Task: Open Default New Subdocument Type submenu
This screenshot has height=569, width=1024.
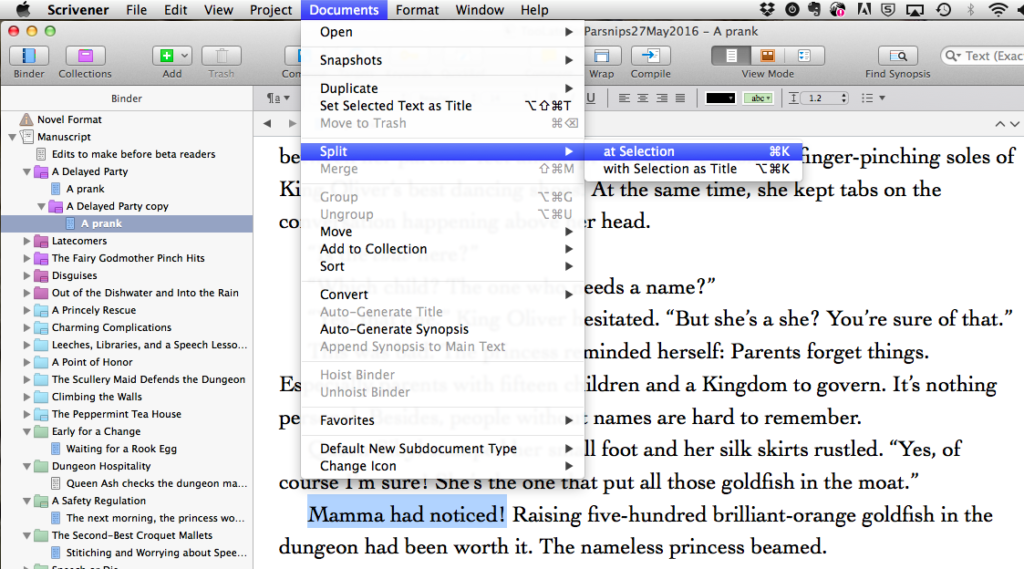Action: click(443, 449)
